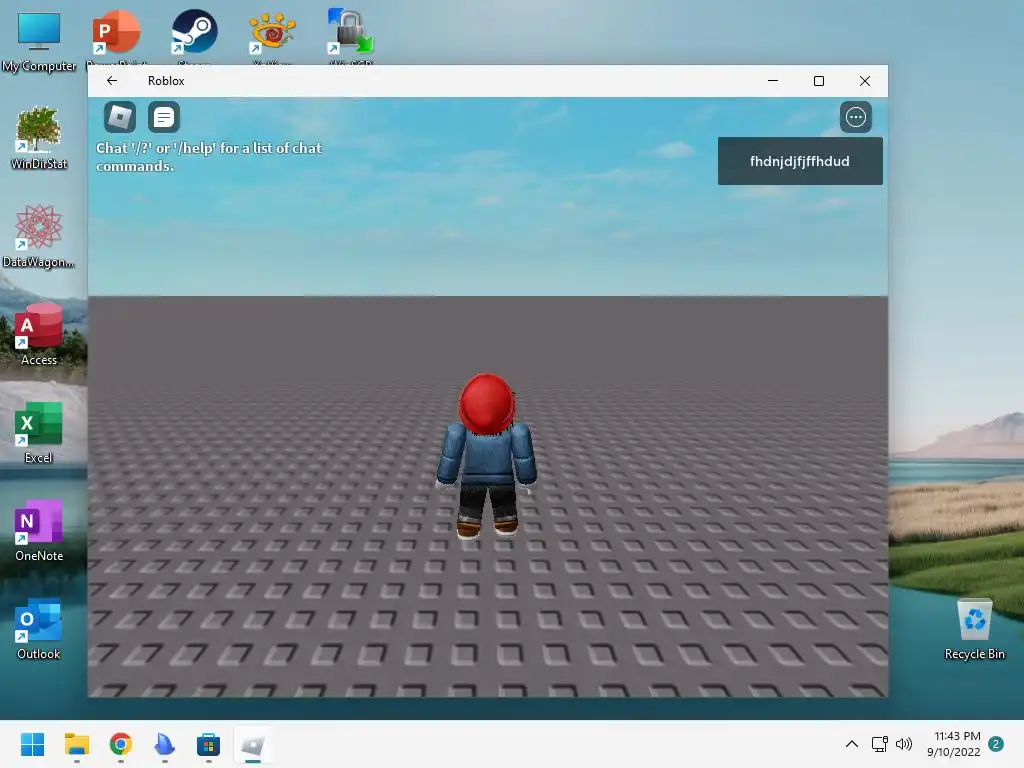This screenshot has width=1024, height=768.
Task: Click the red-hat Roblox avatar
Action: (x=487, y=456)
